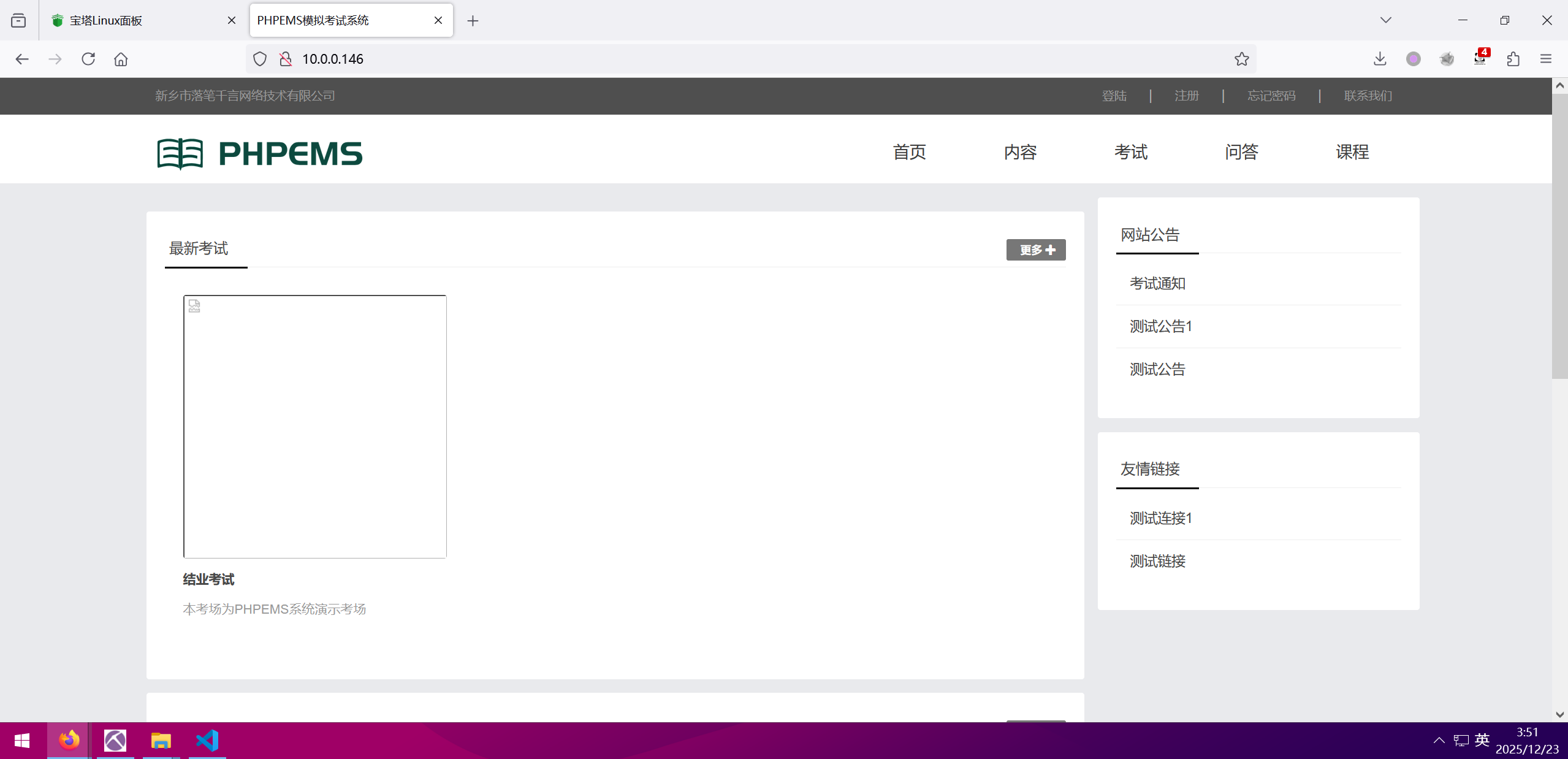Open the grey fox extension icon
Image resolution: width=1568 pixels, height=759 pixels.
[1447, 59]
